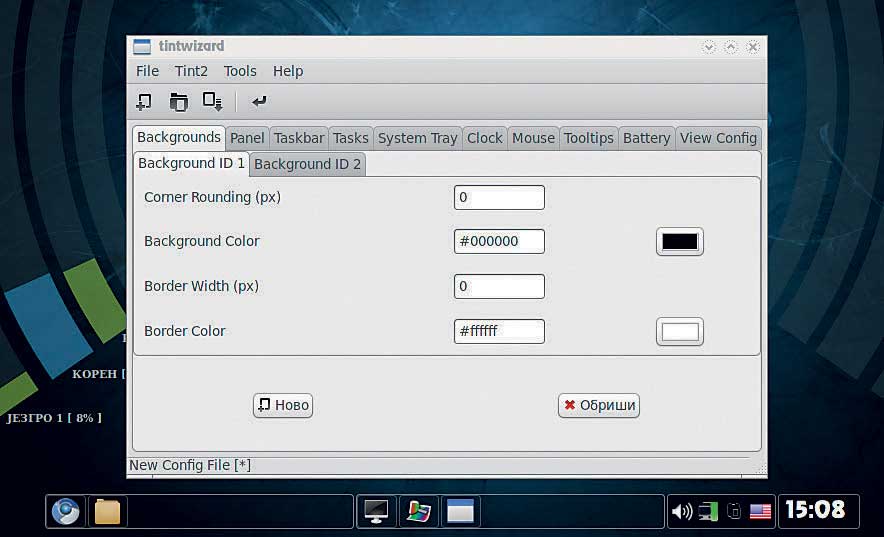Image resolution: width=884 pixels, height=537 pixels.
Task: Open the web browser launcher in the panel
Action: (65, 512)
